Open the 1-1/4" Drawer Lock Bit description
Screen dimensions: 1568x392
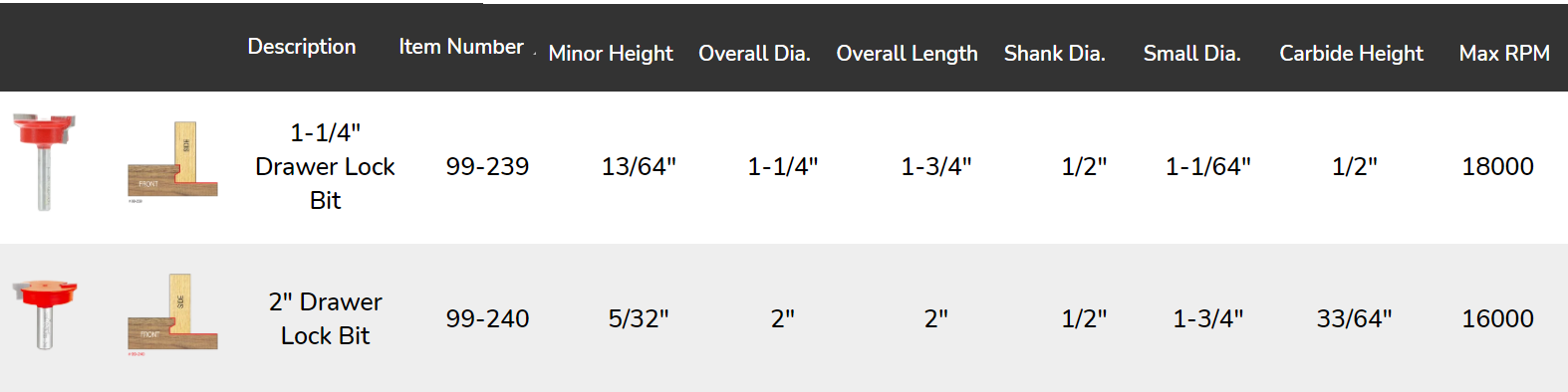tap(325, 166)
